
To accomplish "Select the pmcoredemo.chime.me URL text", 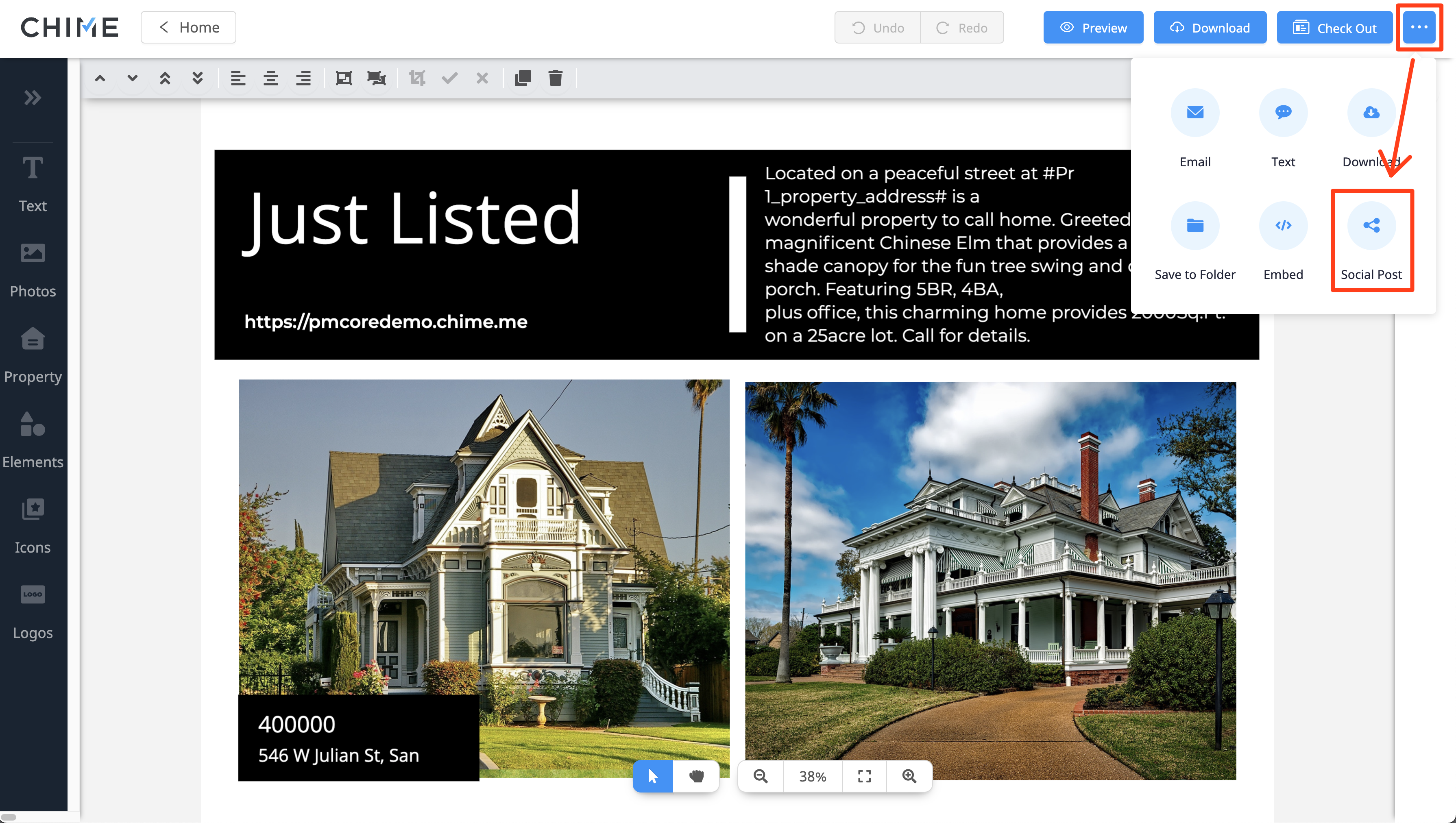I will (x=386, y=322).
